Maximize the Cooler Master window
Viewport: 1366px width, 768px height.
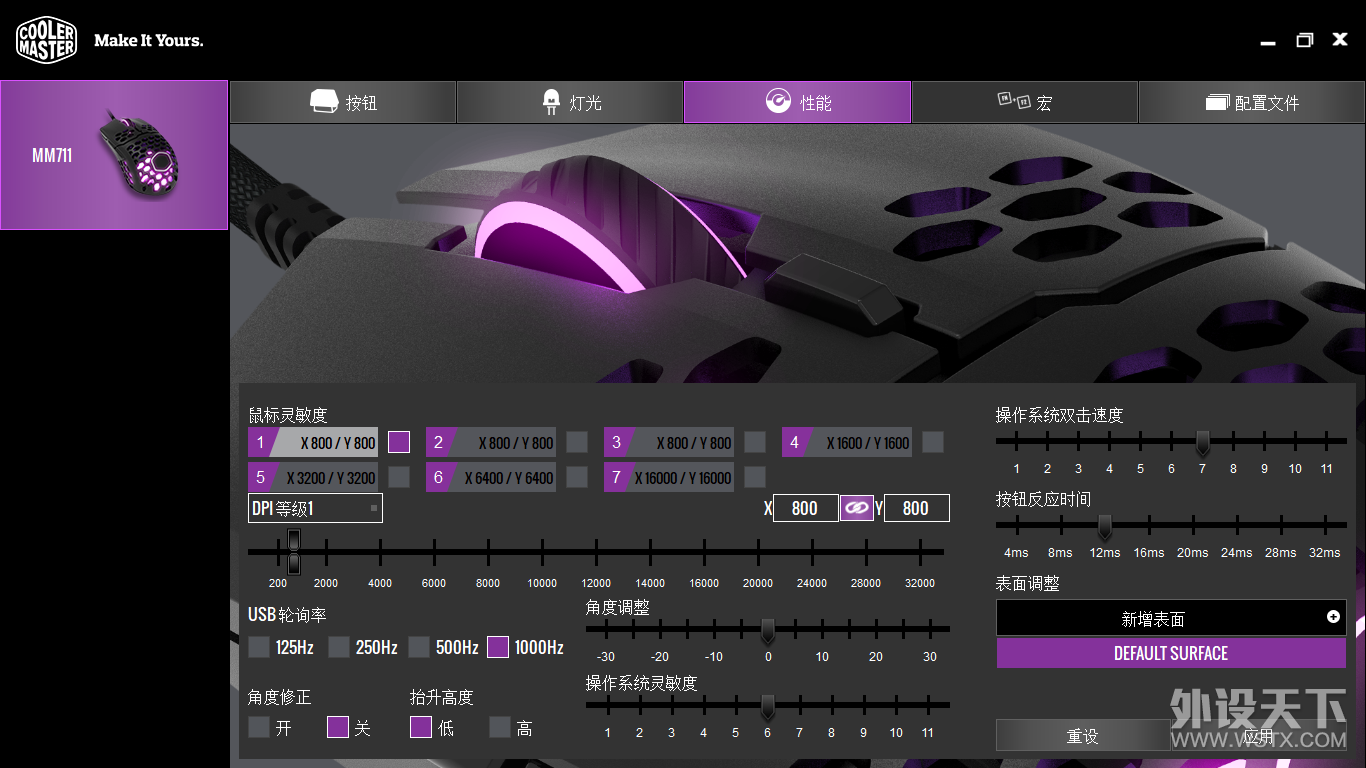pos(1304,40)
